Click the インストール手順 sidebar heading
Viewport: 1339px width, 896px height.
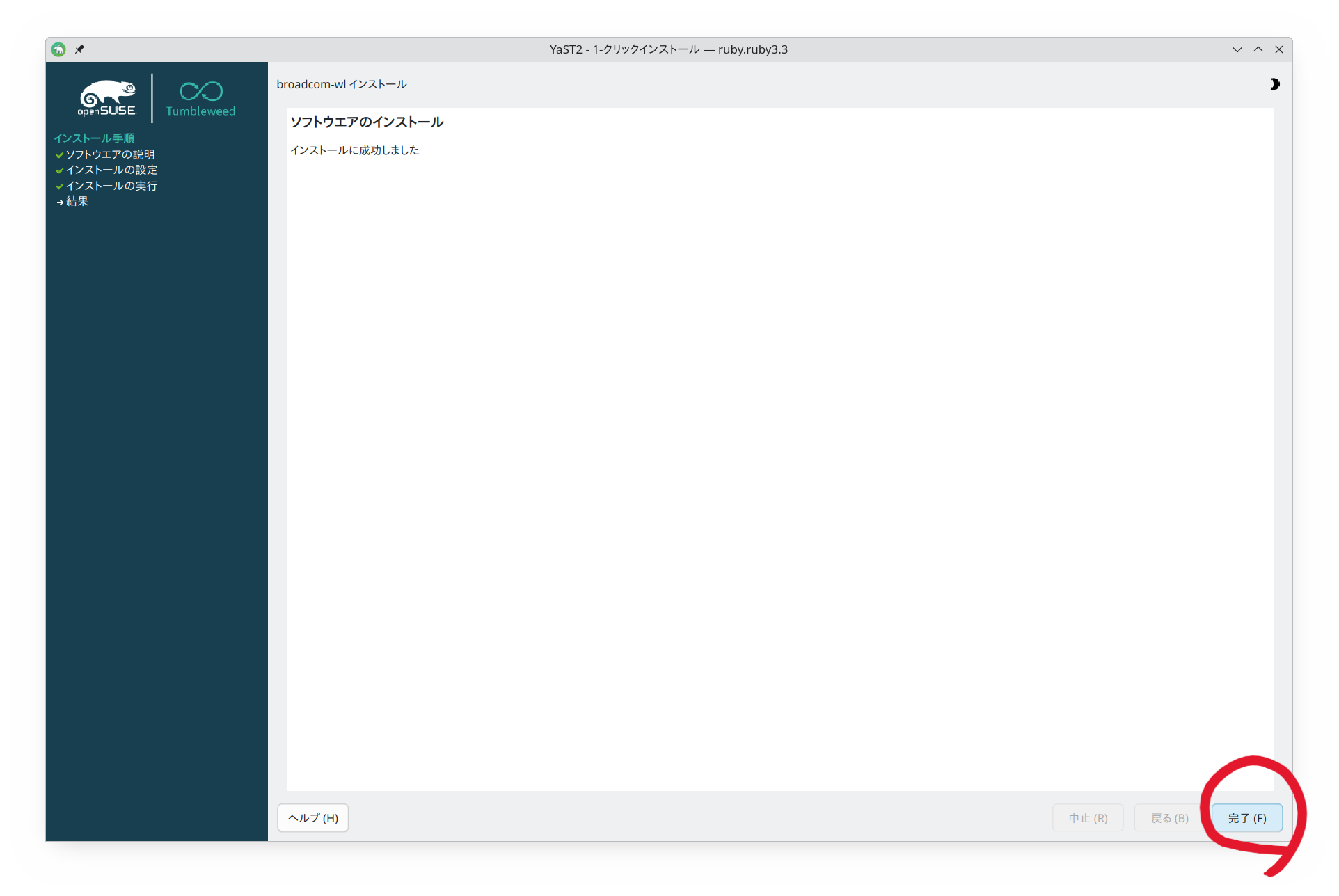[x=94, y=138]
